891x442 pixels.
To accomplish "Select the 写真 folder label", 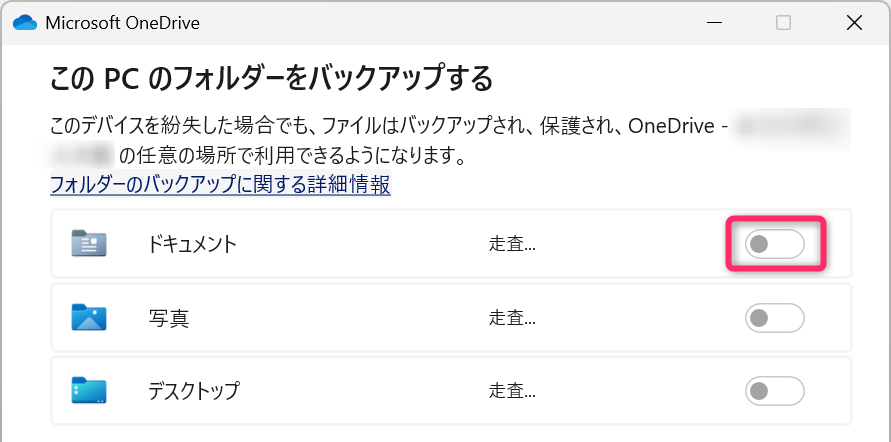I will pos(165,318).
